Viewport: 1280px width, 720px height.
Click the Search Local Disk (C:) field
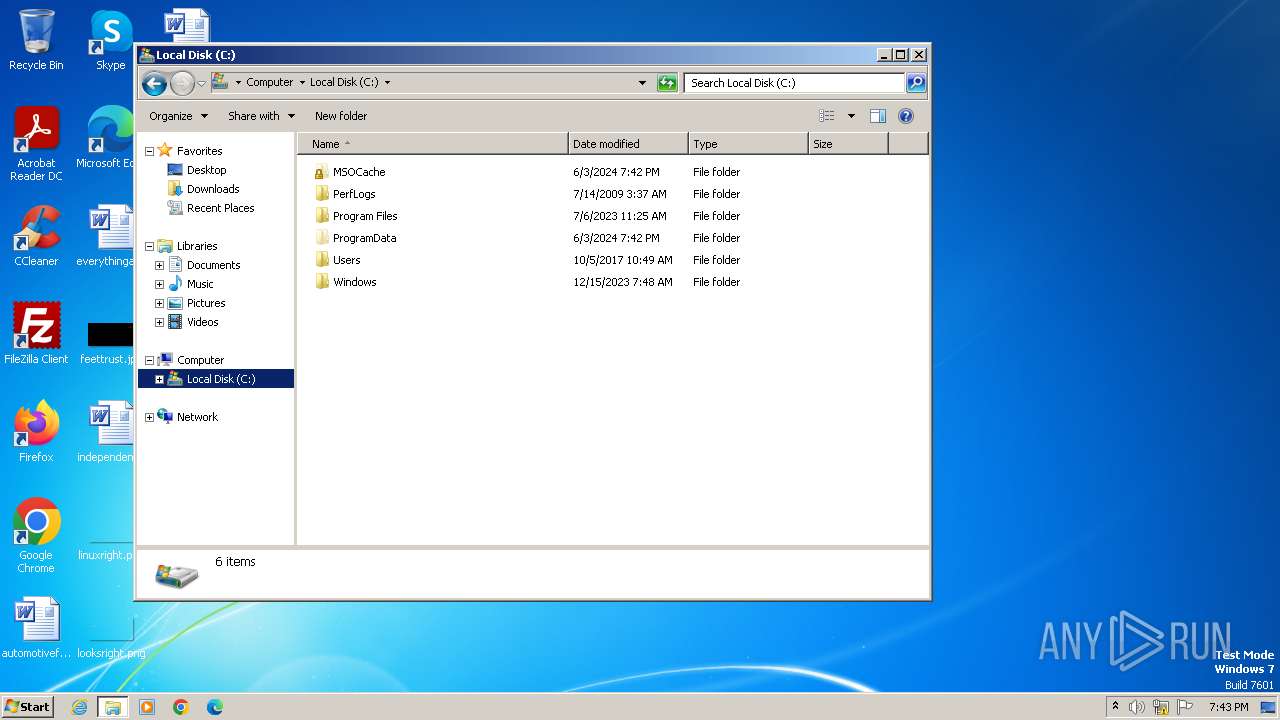point(795,83)
